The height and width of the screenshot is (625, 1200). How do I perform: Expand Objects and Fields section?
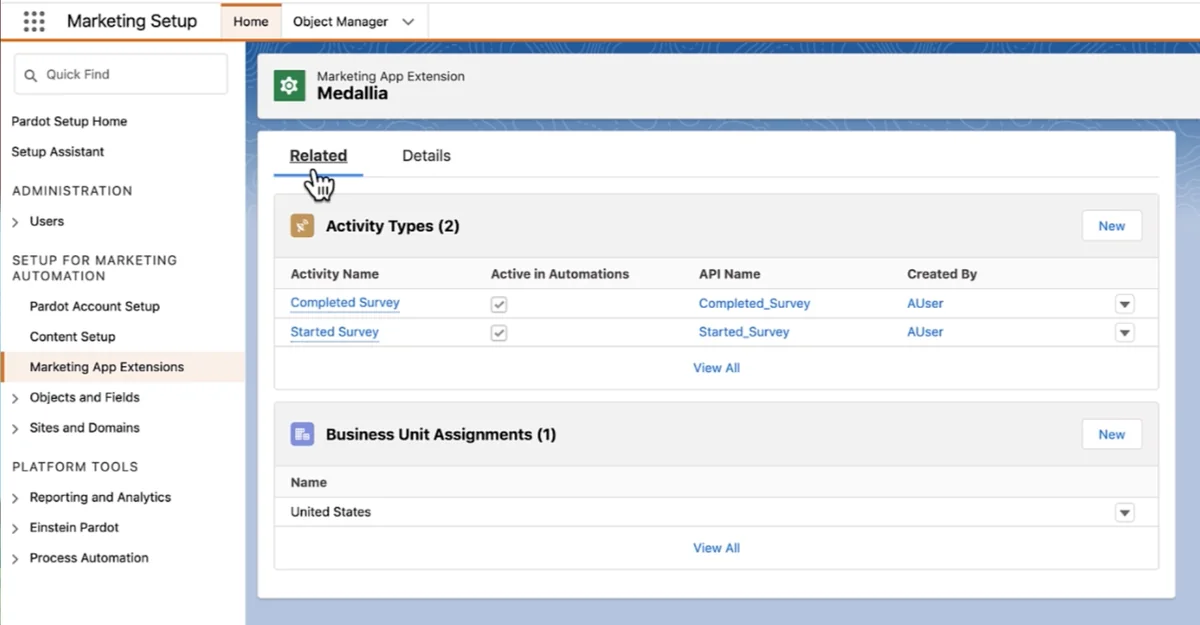[15, 398]
